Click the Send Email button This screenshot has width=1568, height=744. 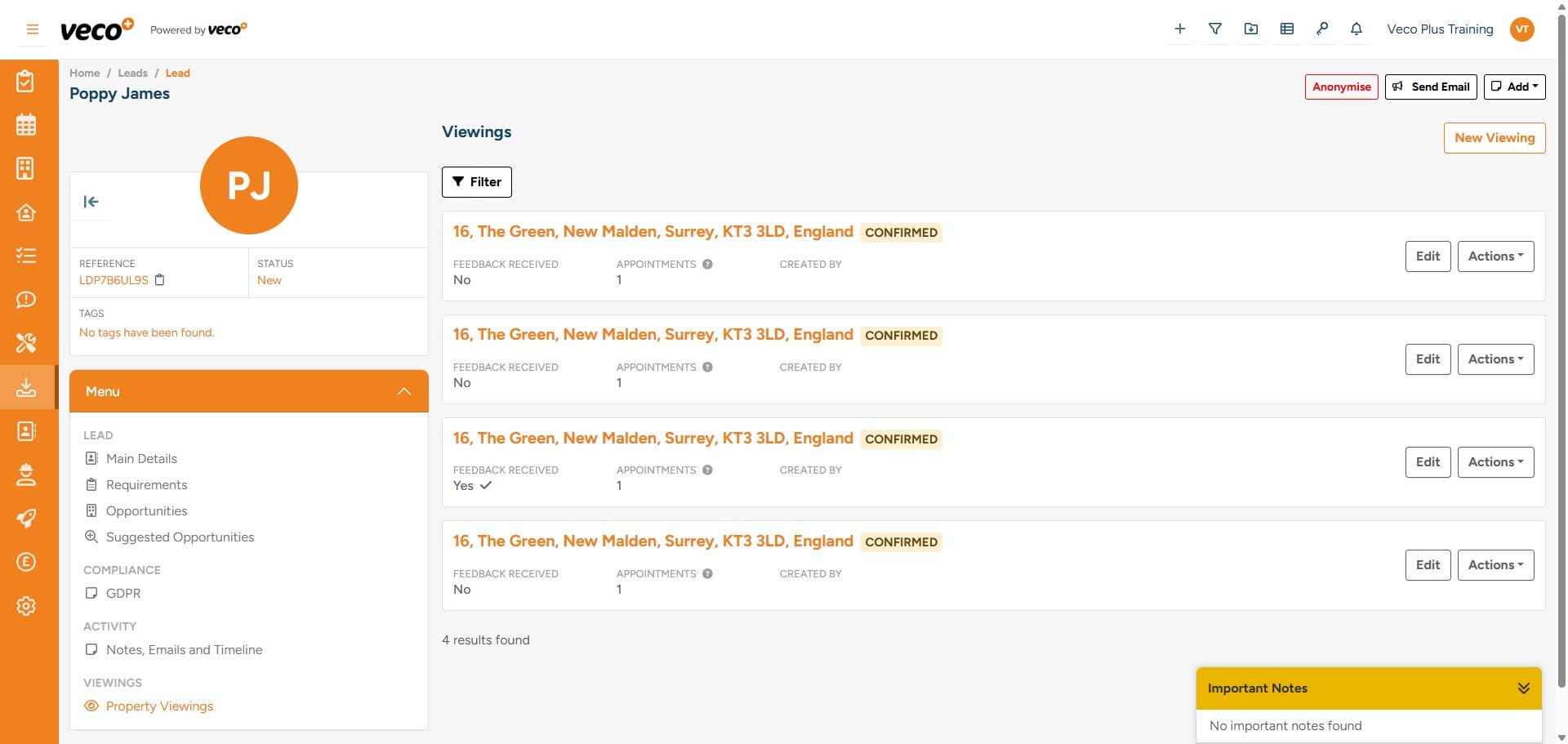pyautogui.click(x=1431, y=87)
